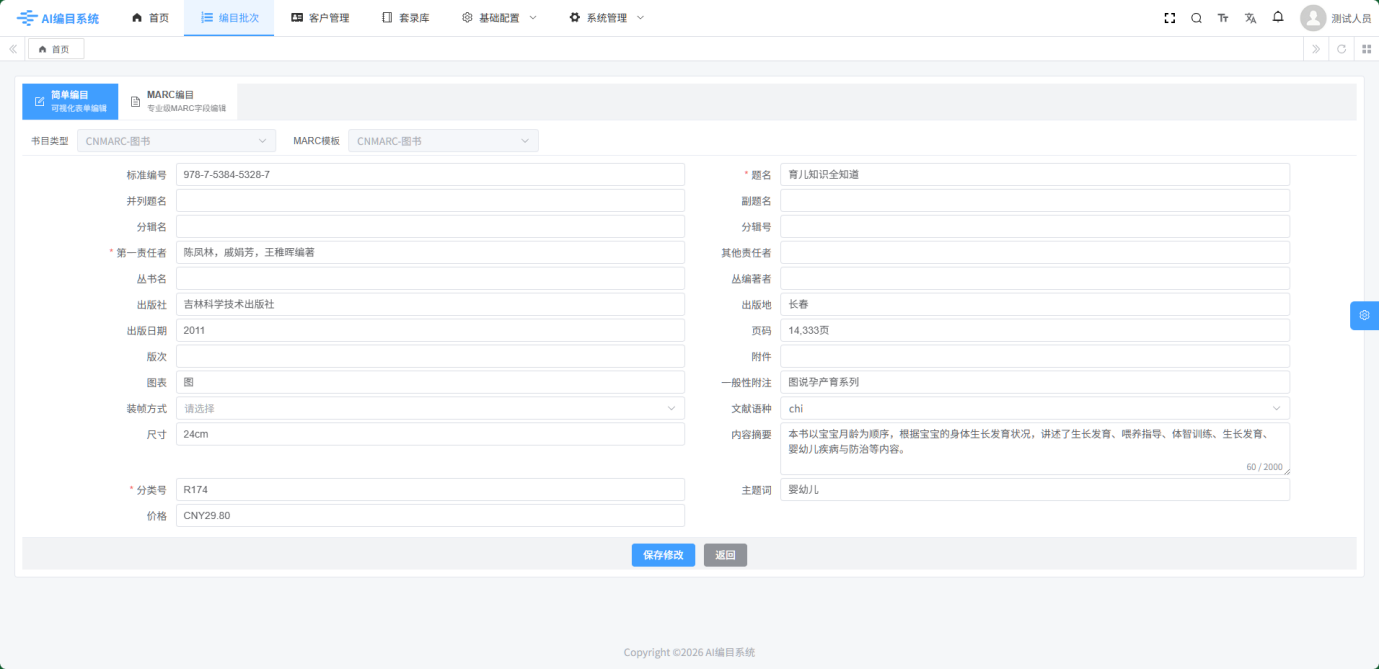Open the 文献语种 dropdown

1035,408
